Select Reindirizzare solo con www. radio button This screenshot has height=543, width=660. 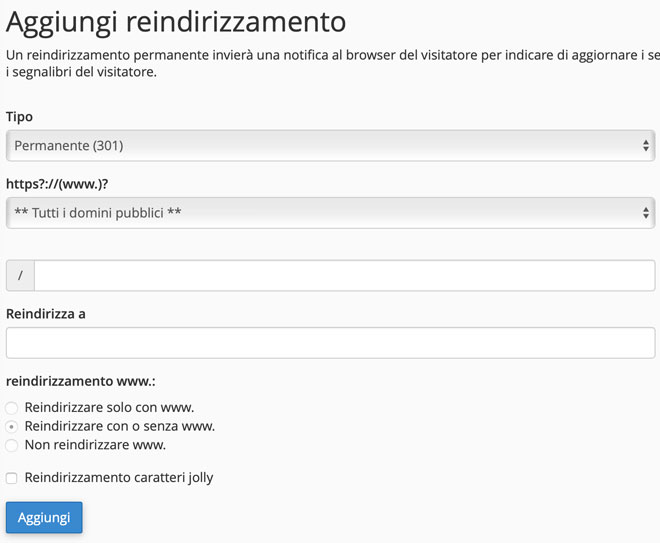[x=12, y=408]
